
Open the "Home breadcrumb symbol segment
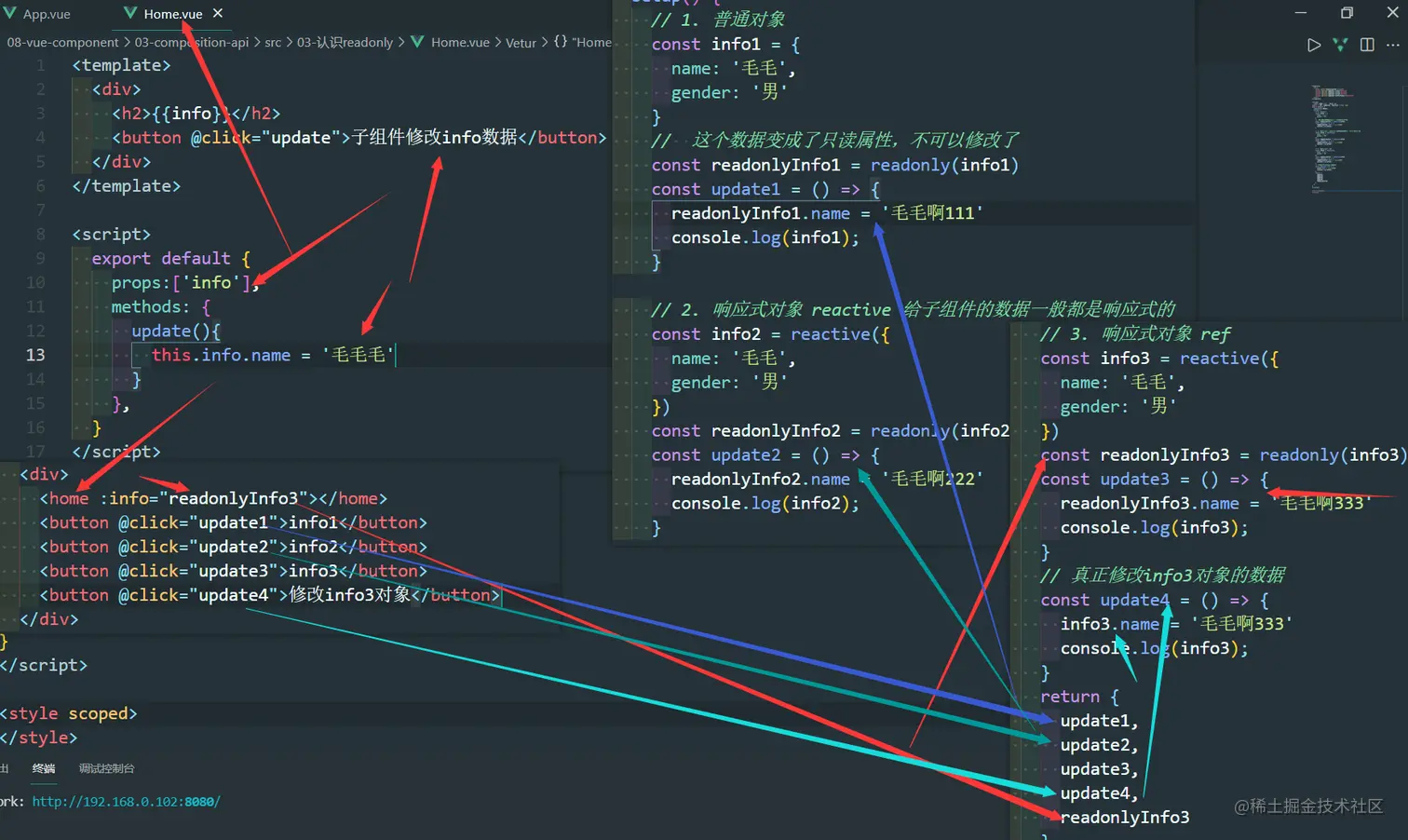click(591, 43)
